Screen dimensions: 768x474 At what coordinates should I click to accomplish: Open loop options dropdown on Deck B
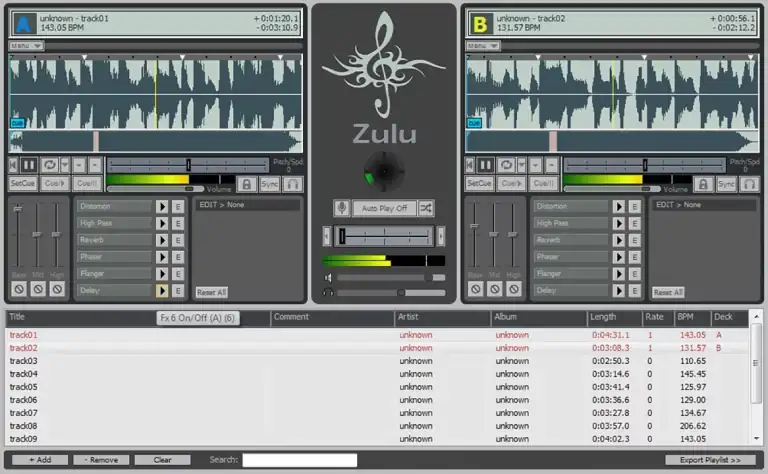click(x=521, y=165)
